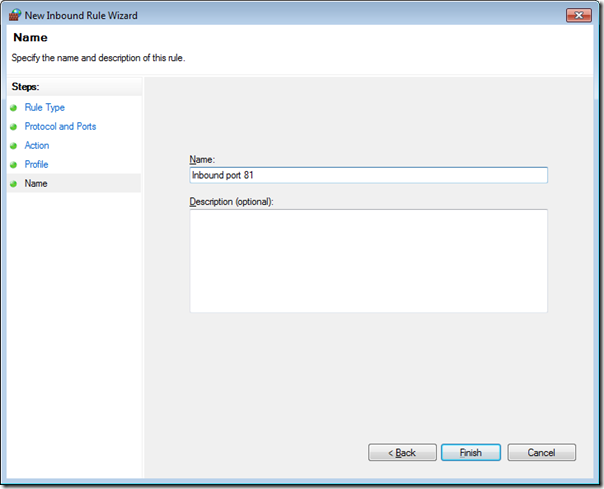
Task: Close the wizard window
Action: [577, 14]
